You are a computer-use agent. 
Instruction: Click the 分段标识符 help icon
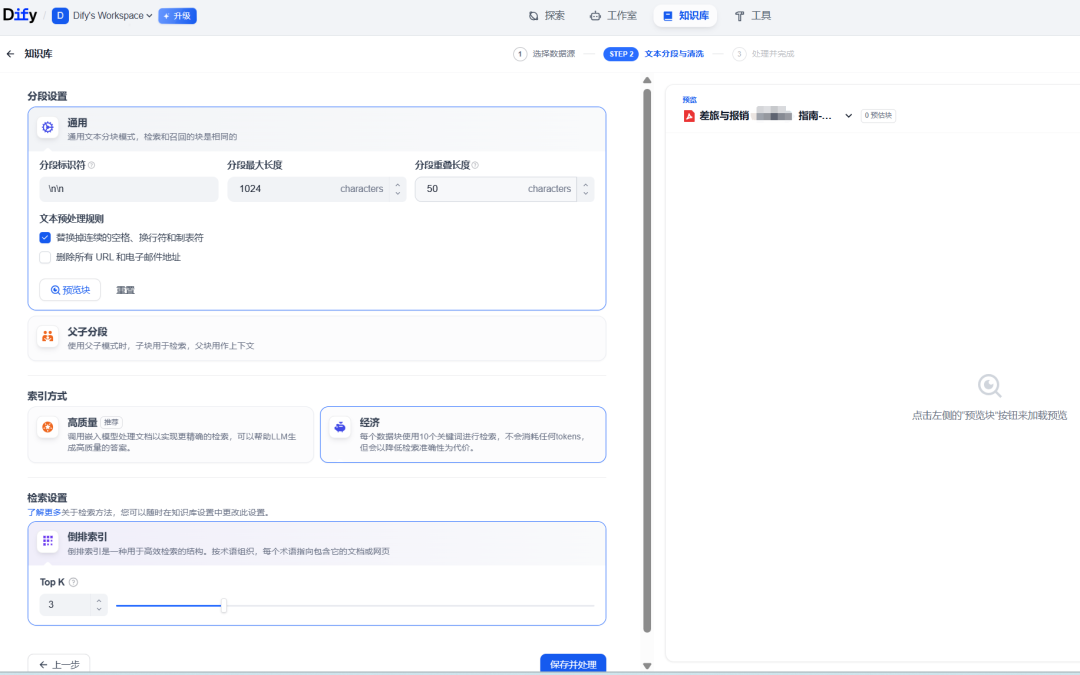click(92, 165)
